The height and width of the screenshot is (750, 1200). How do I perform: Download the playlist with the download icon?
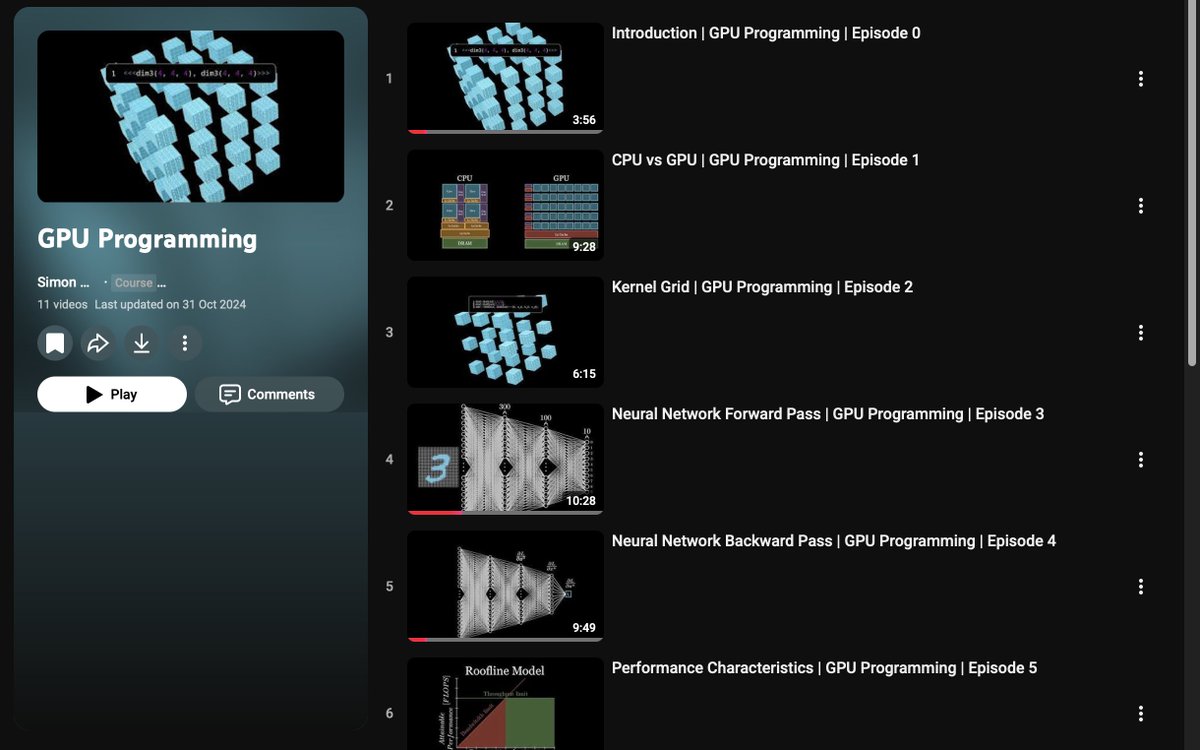[141, 343]
